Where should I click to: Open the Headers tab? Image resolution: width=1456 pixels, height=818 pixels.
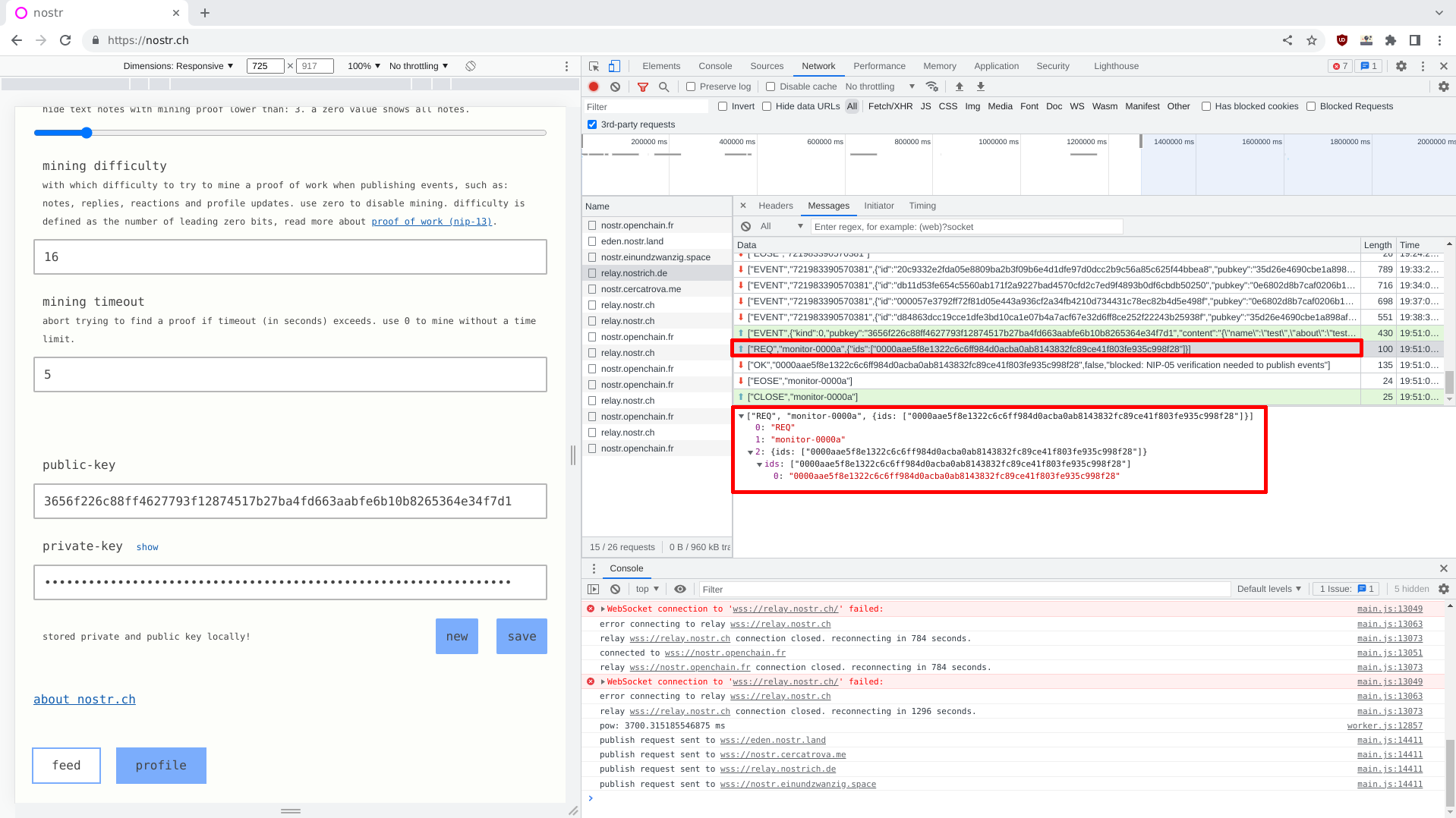[x=775, y=206]
